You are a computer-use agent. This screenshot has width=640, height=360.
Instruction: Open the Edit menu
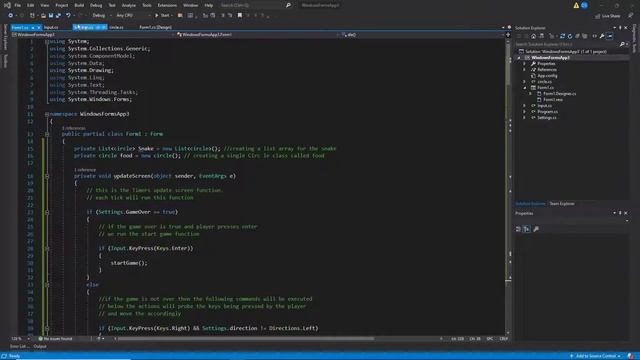point(31,5)
